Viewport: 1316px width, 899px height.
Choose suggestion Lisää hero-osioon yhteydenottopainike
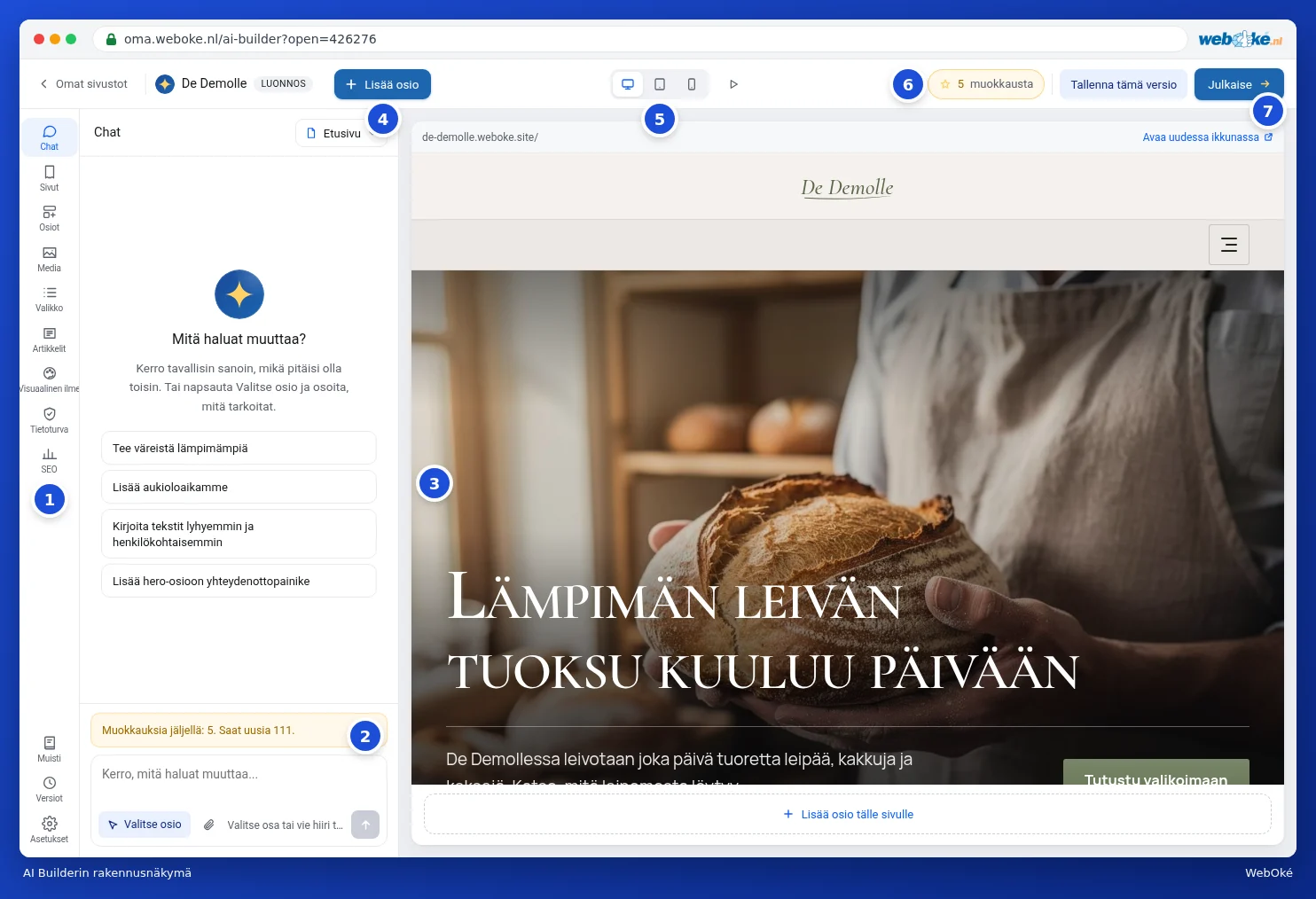click(x=239, y=581)
